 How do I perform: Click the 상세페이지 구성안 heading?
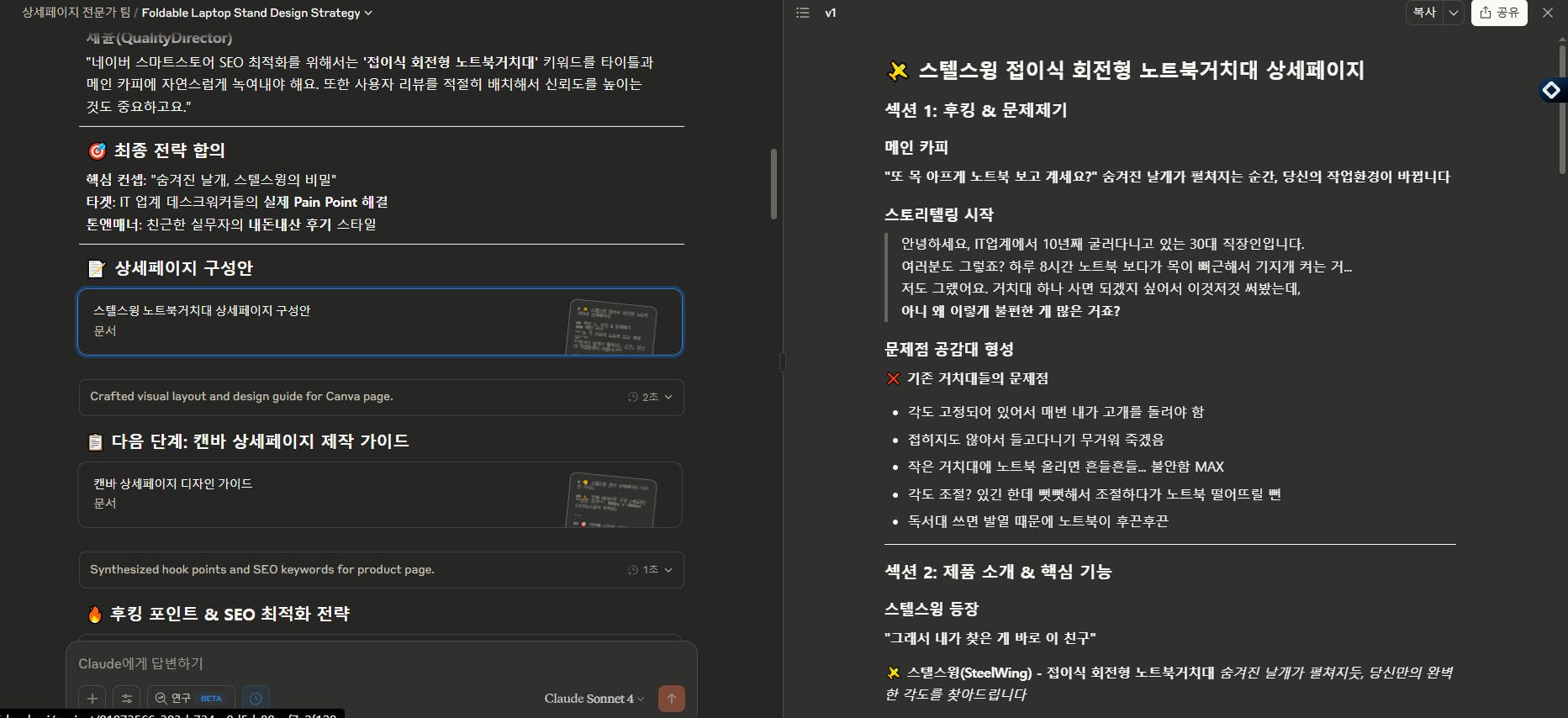183,268
